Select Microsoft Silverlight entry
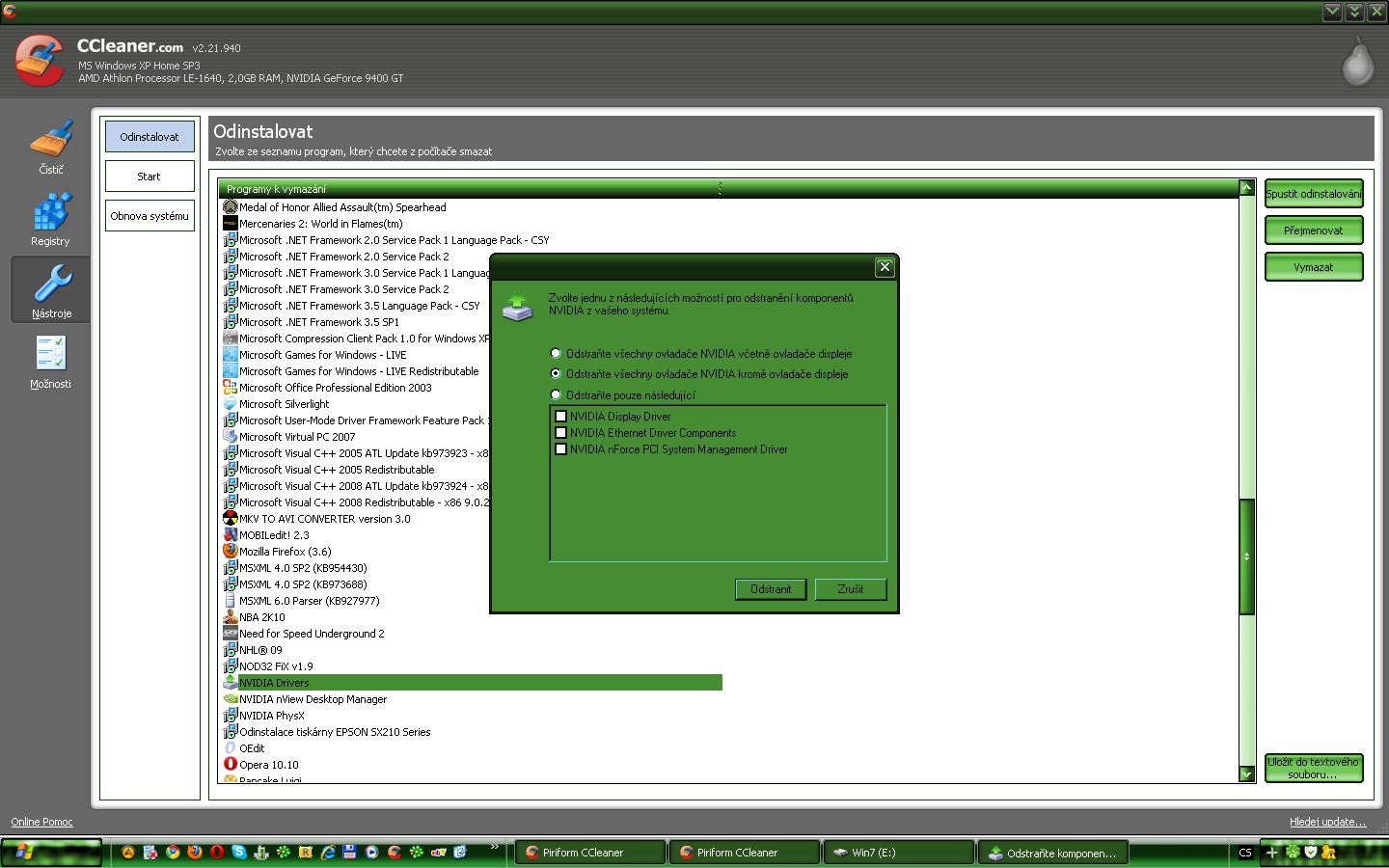 coord(284,404)
